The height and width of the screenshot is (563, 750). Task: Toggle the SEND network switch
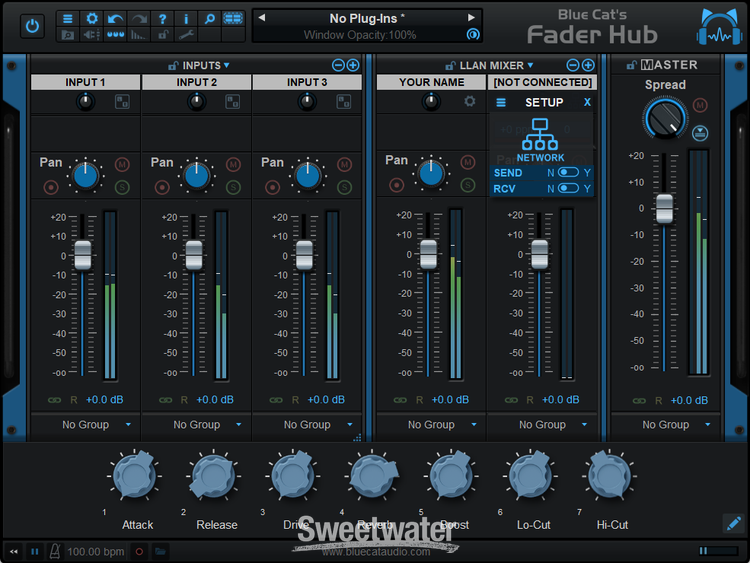coord(569,173)
